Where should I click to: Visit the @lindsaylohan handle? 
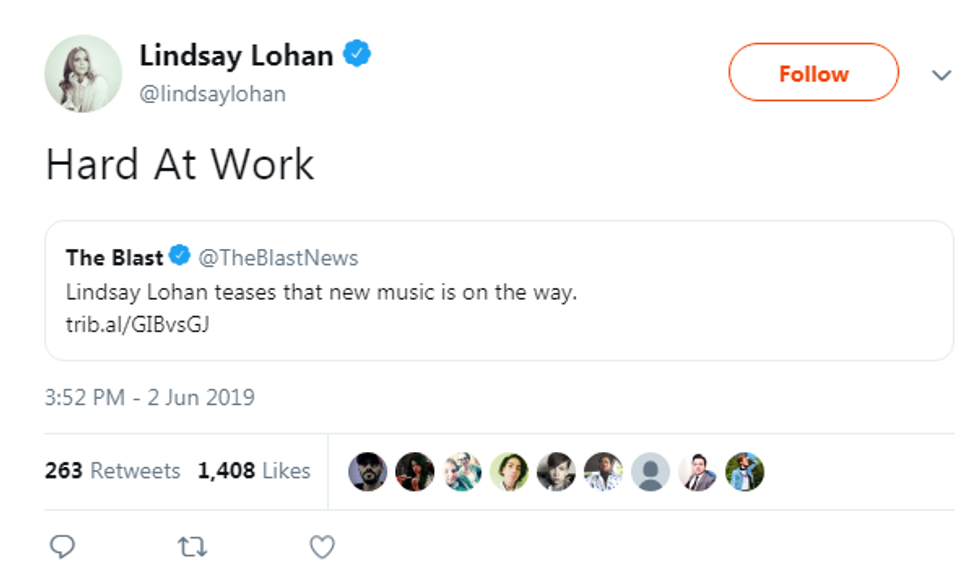pos(212,94)
